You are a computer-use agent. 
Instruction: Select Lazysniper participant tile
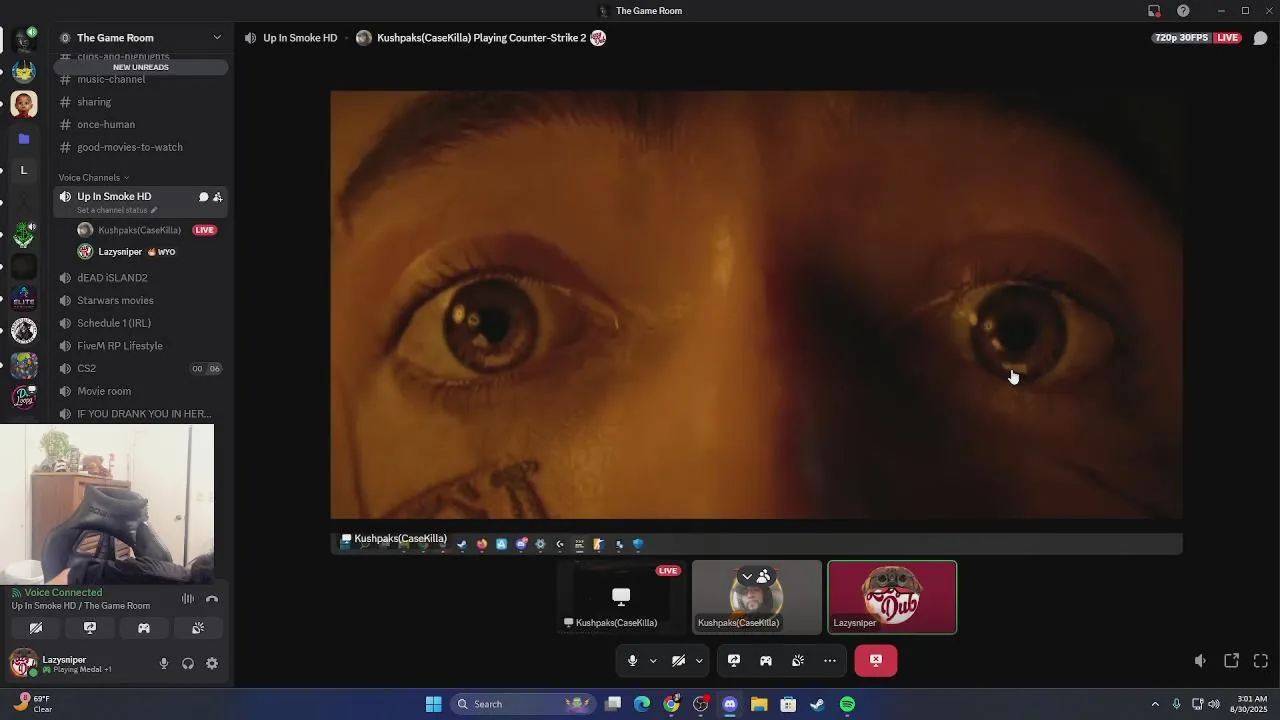pos(892,597)
